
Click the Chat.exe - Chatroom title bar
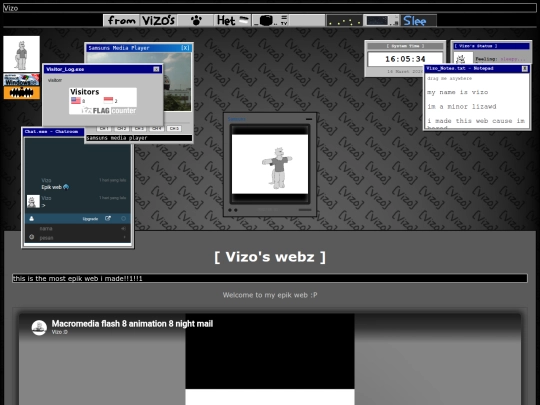53,132
